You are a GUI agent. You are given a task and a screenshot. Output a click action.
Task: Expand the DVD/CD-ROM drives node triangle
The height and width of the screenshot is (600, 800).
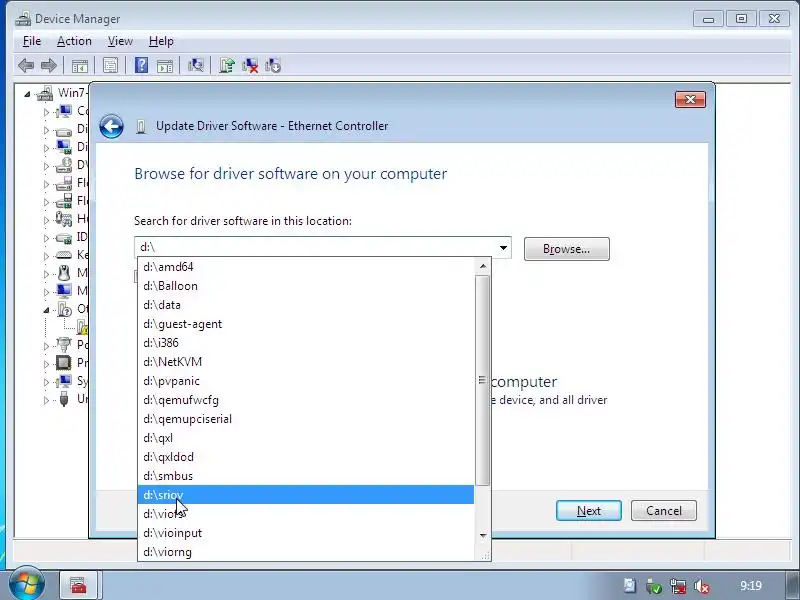point(46,166)
